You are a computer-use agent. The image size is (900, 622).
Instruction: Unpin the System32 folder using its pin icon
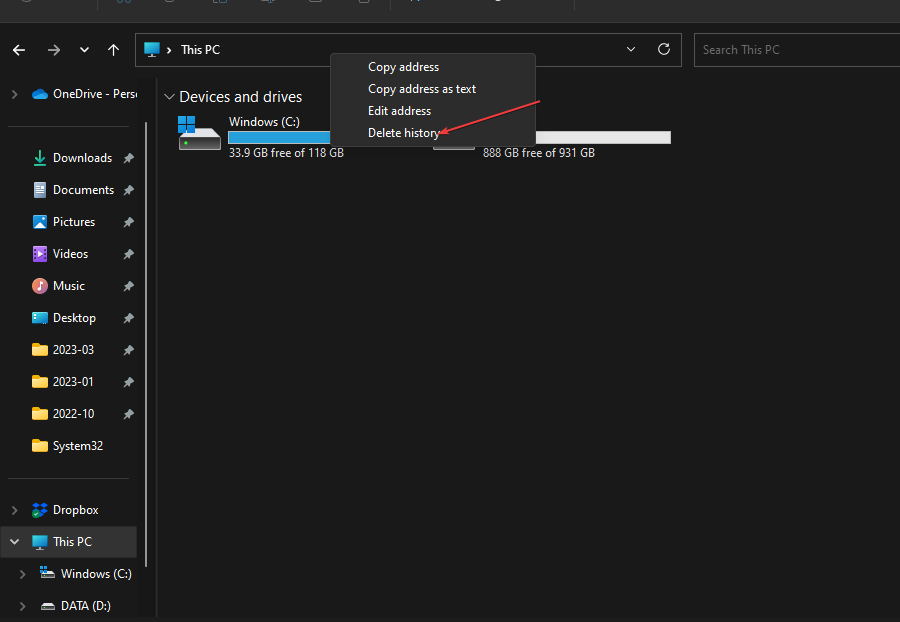(128, 445)
